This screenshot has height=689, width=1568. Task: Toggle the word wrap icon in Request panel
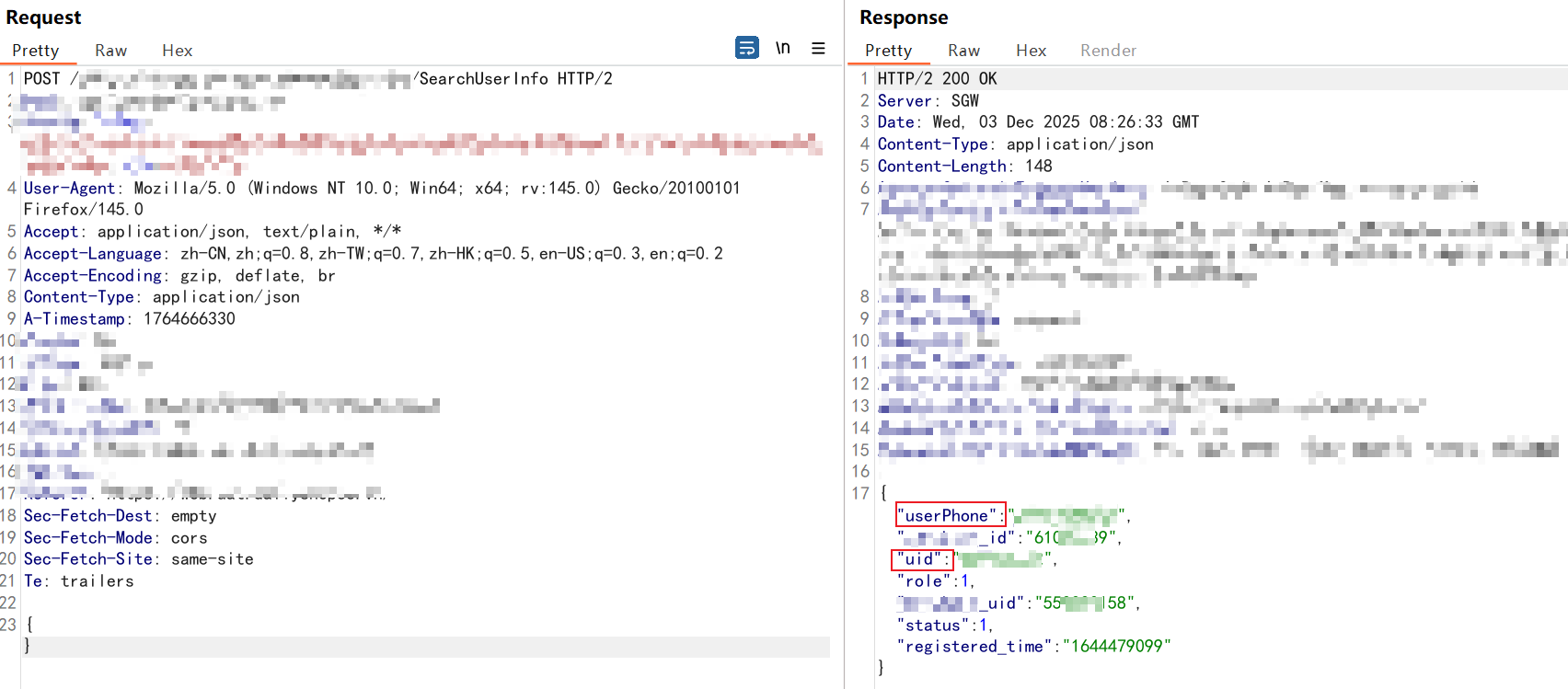click(747, 48)
